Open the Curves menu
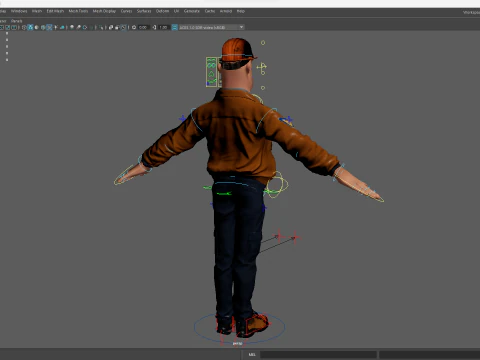 pyautogui.click(x=126, y=11)
